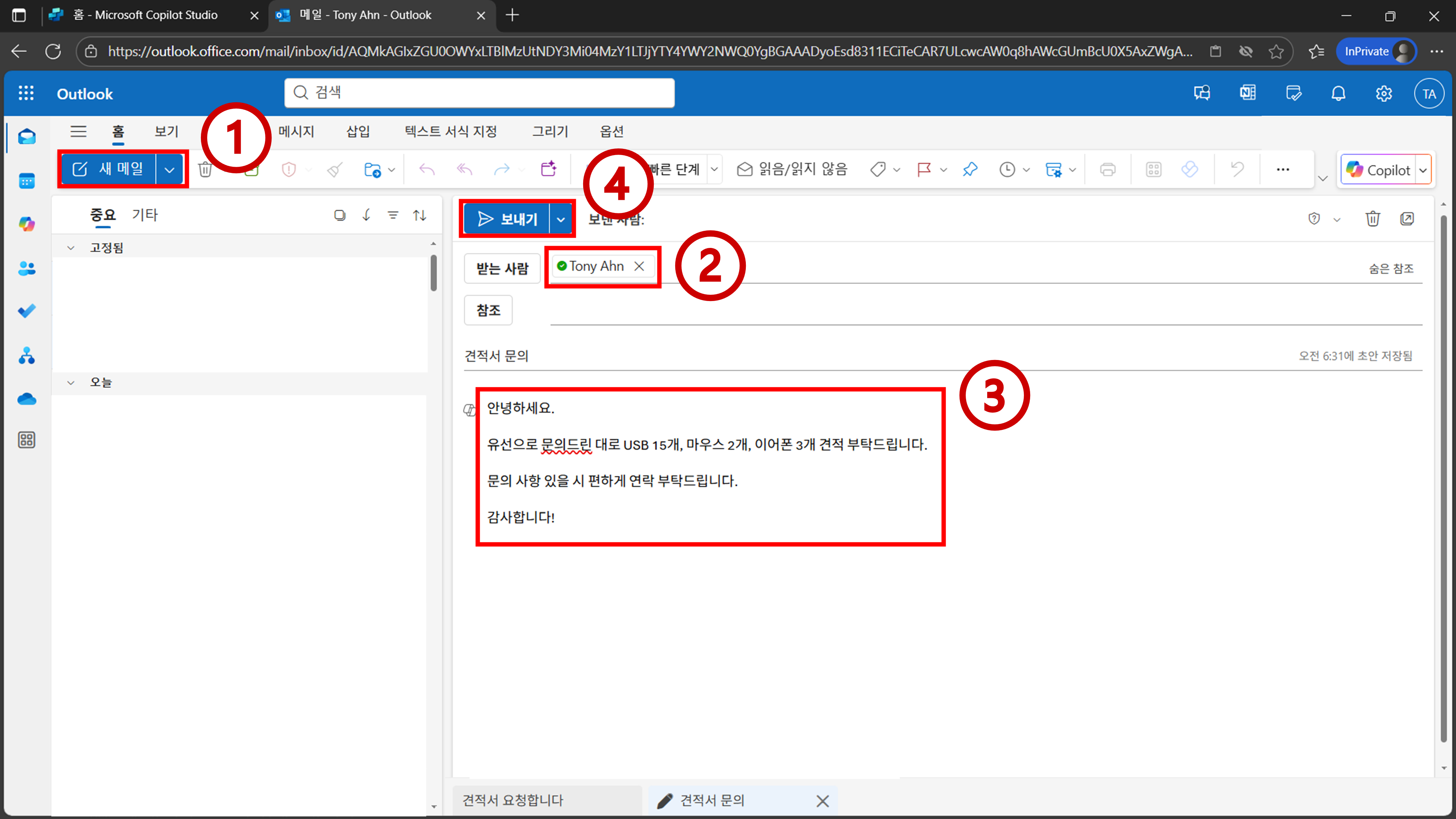Collapse the 고정됨 pinned group
The image size is (1456, 819).
(x=71, y=248)
